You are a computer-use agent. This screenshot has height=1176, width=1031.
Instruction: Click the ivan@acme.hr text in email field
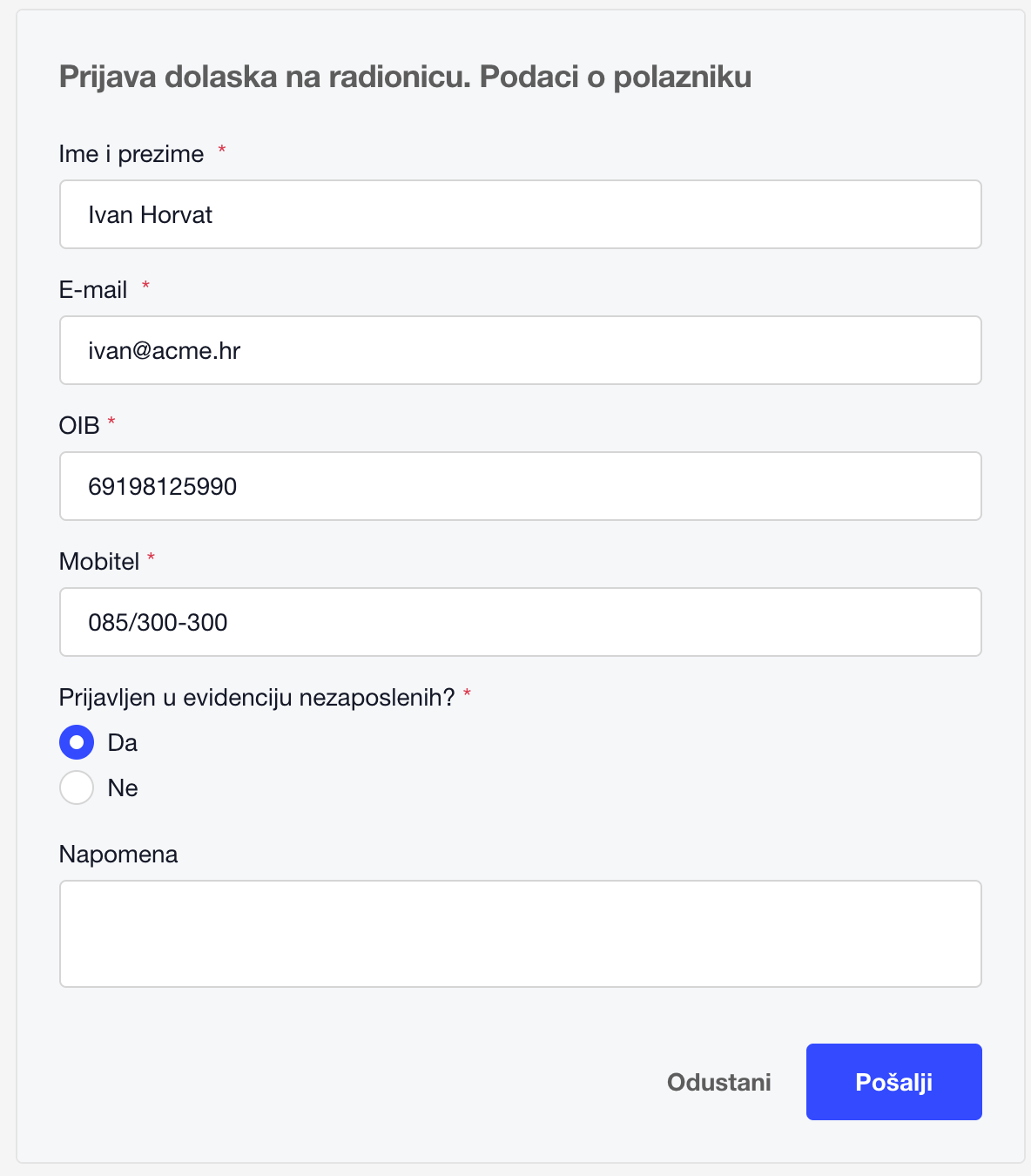pyautogui.click(x=164, y=351)
